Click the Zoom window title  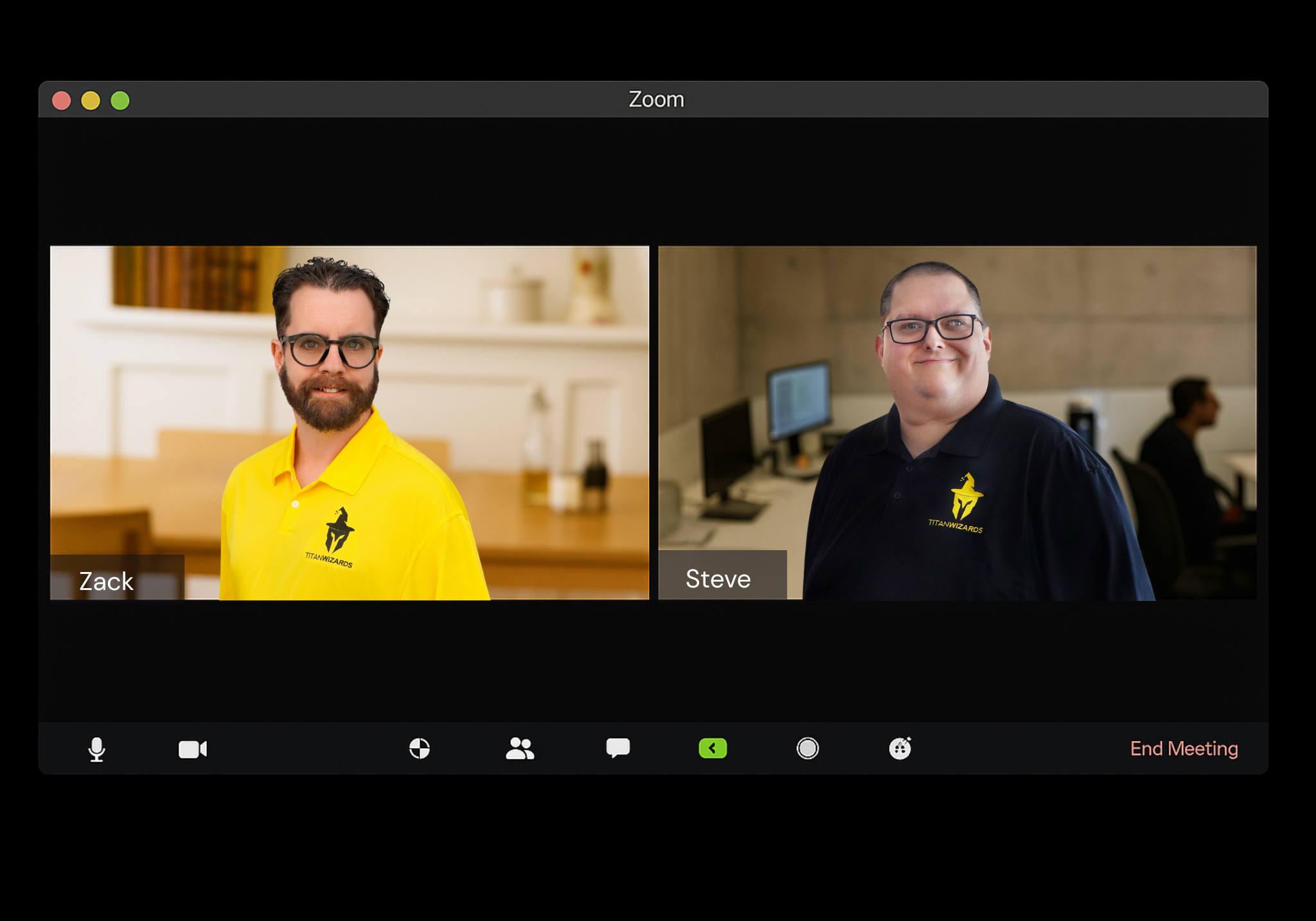pos(656,100)
